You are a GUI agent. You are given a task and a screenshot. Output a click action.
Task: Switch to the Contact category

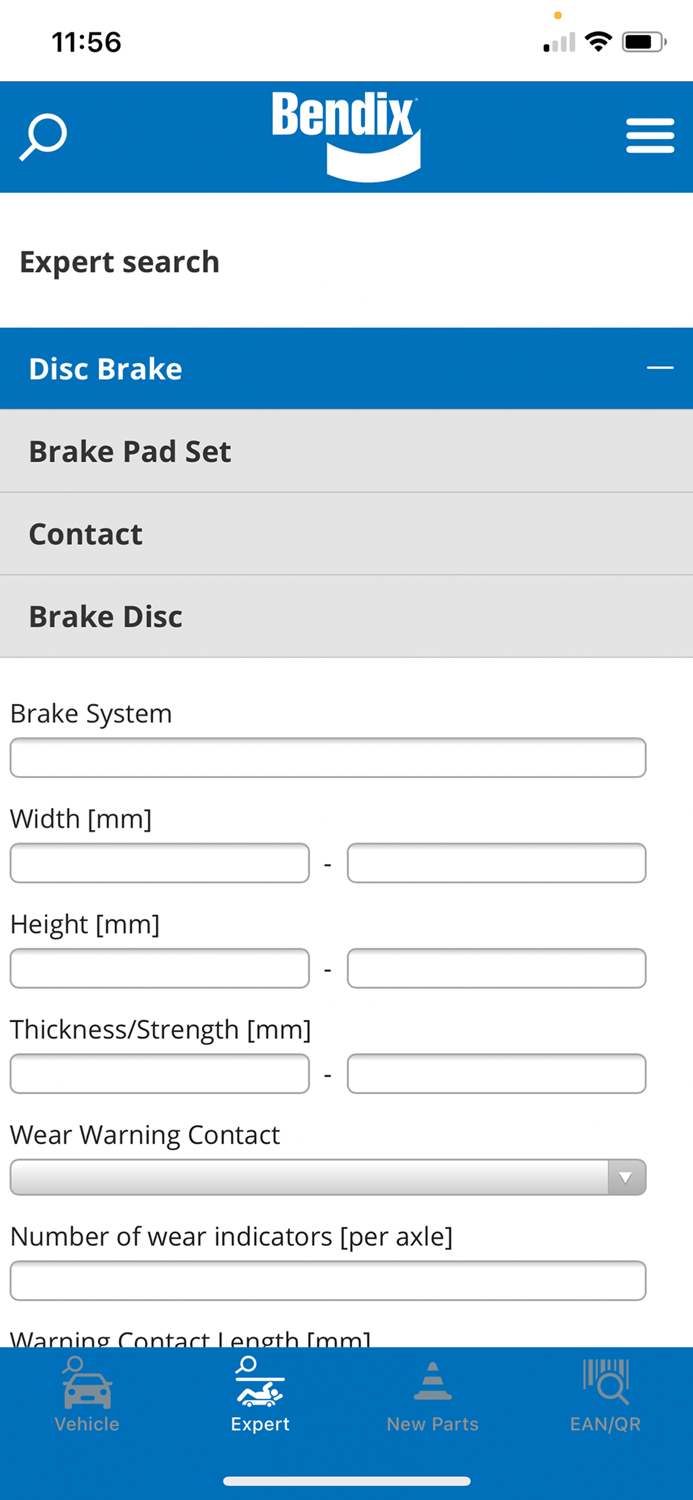click(85, 534)
